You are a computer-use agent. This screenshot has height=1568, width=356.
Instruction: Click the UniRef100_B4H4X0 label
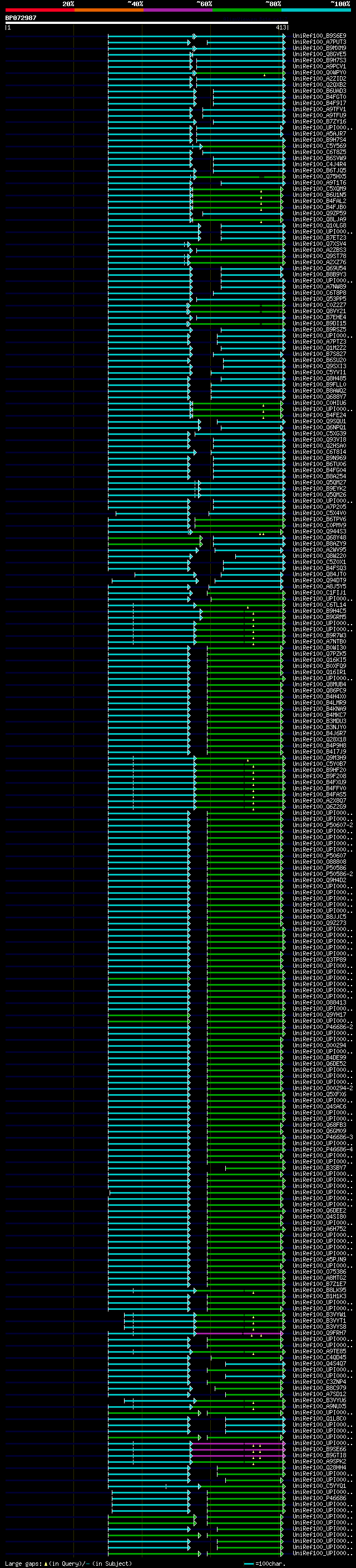[319, 696]
